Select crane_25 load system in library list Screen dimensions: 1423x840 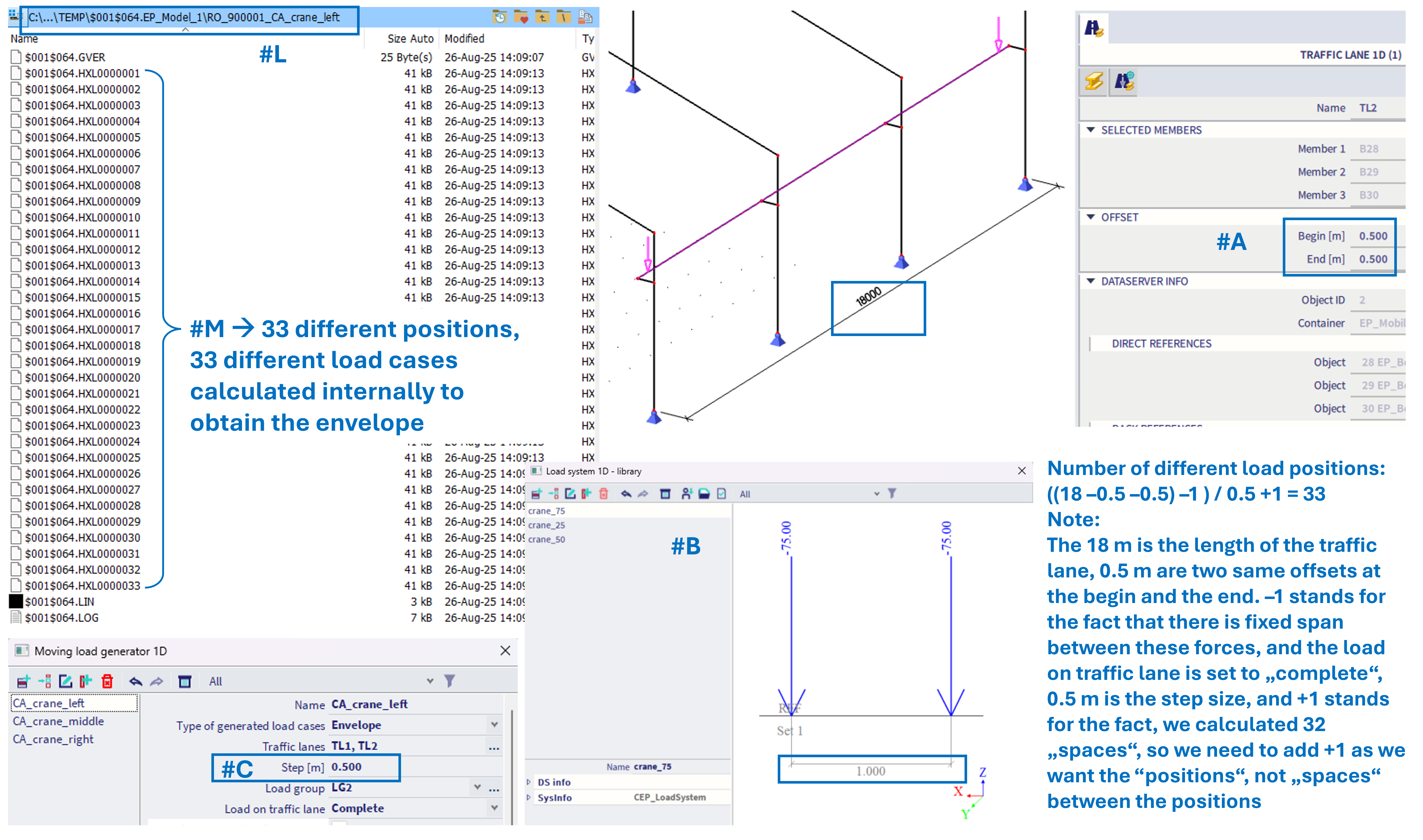point(546,525)
